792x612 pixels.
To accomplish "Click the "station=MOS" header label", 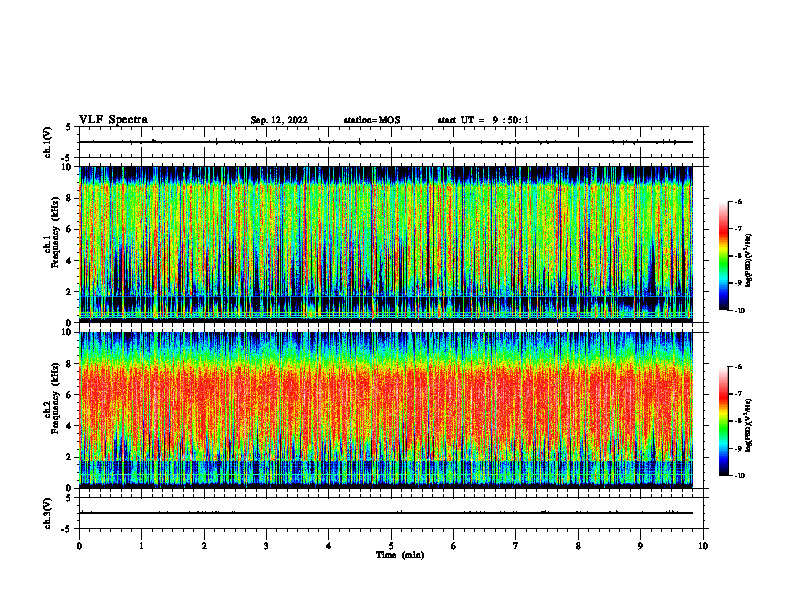I will (x=372, y=120).
